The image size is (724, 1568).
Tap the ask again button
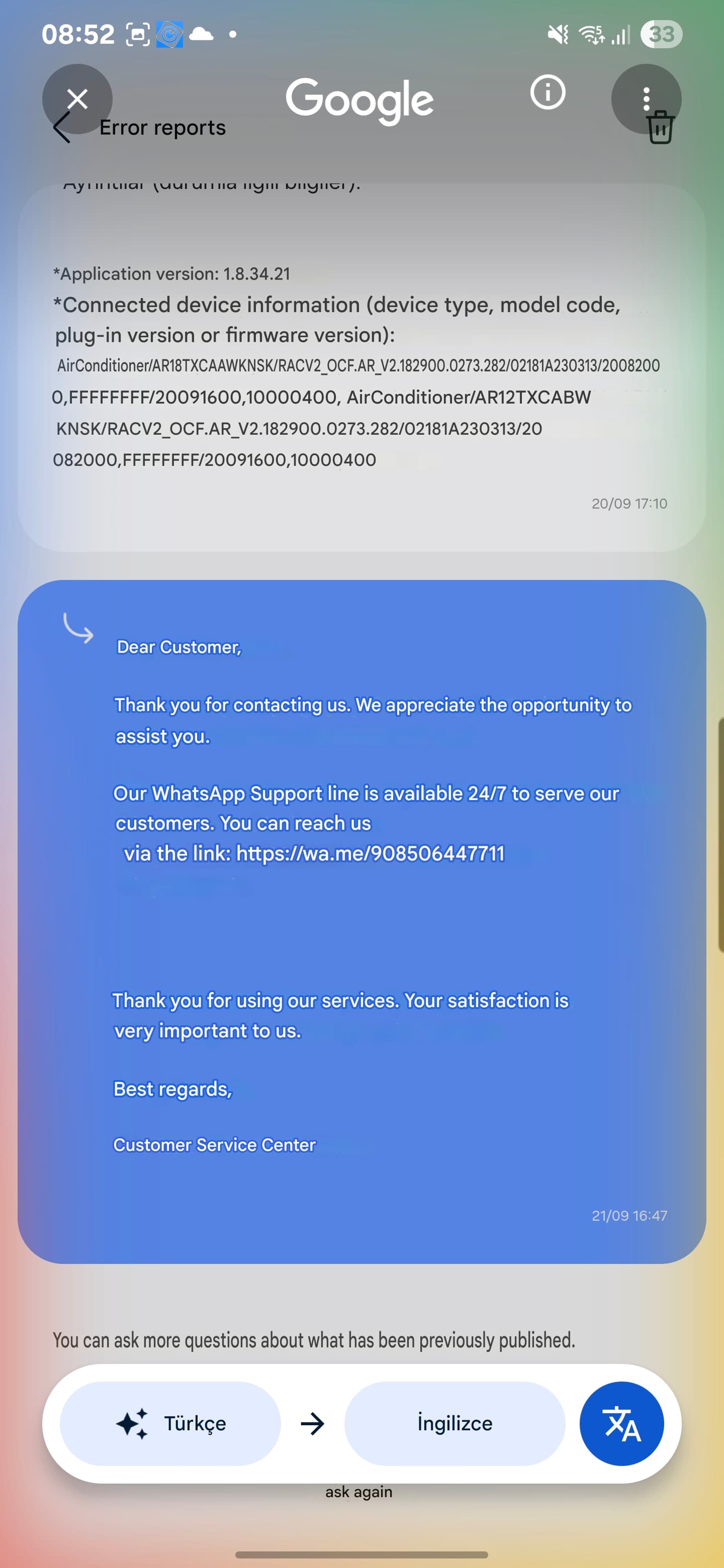pyautogui.click(x=358, y=1491)
